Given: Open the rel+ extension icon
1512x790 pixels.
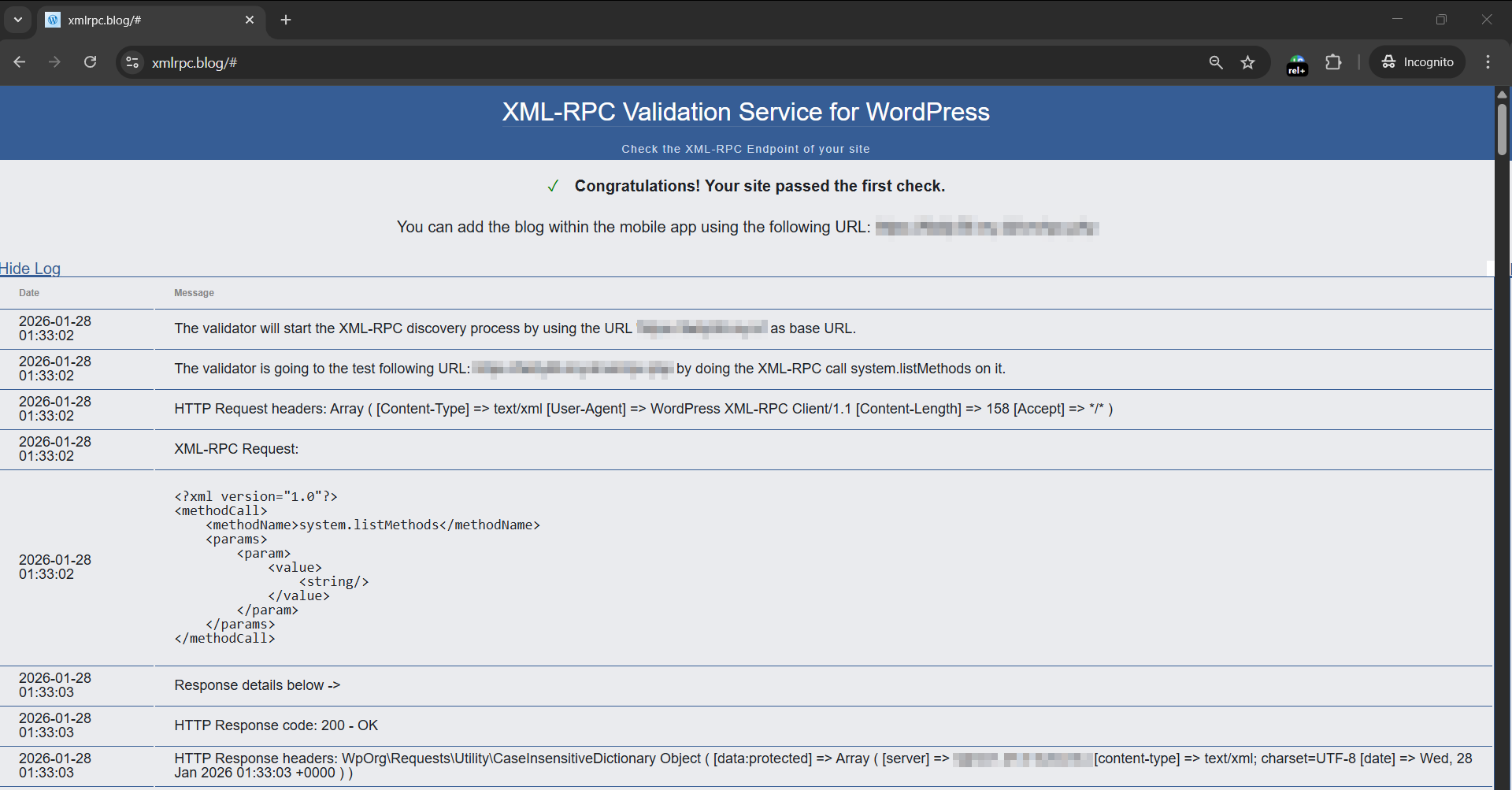Looking at the screenshot, I should [x=1297, y=64].
